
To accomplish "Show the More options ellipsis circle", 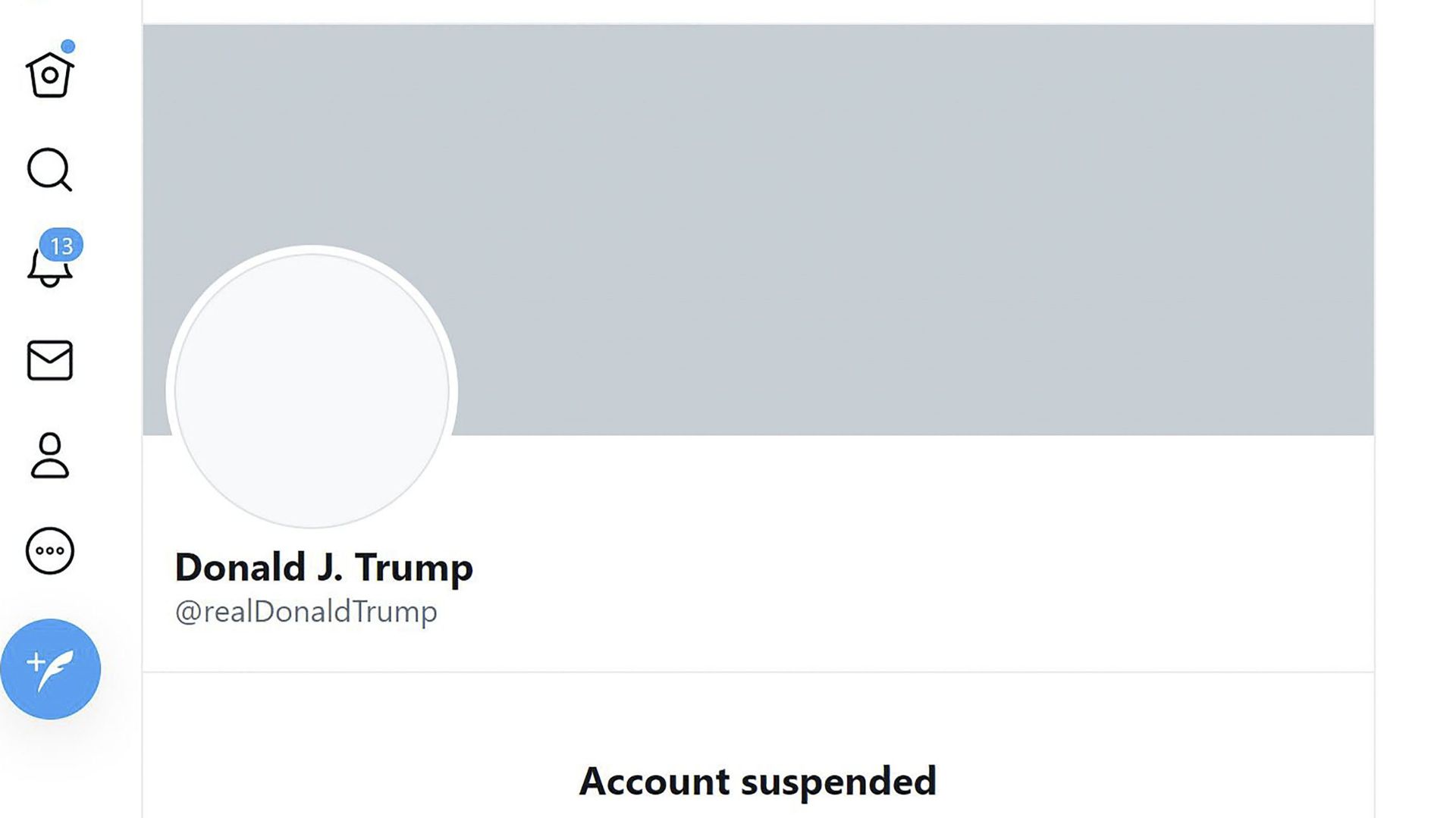I will 50,551.
